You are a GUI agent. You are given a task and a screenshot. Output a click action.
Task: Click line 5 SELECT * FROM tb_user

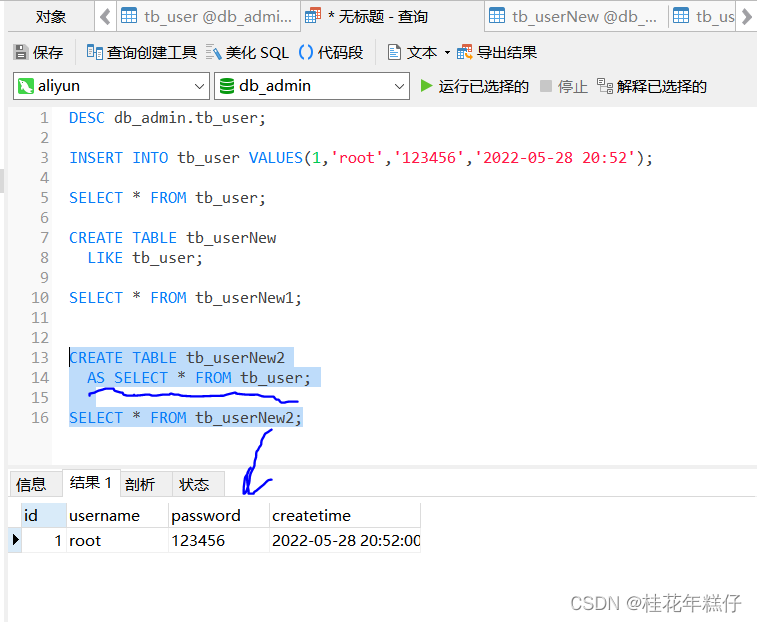tap(167, 198)
